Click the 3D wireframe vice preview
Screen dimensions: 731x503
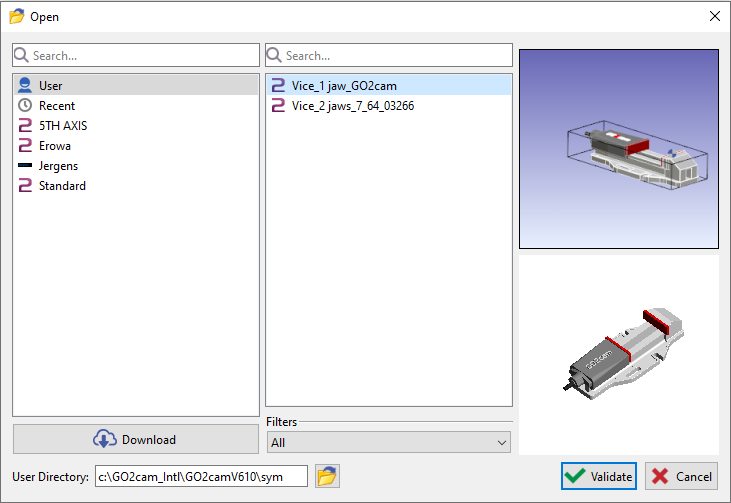click(x=618, y=148)
